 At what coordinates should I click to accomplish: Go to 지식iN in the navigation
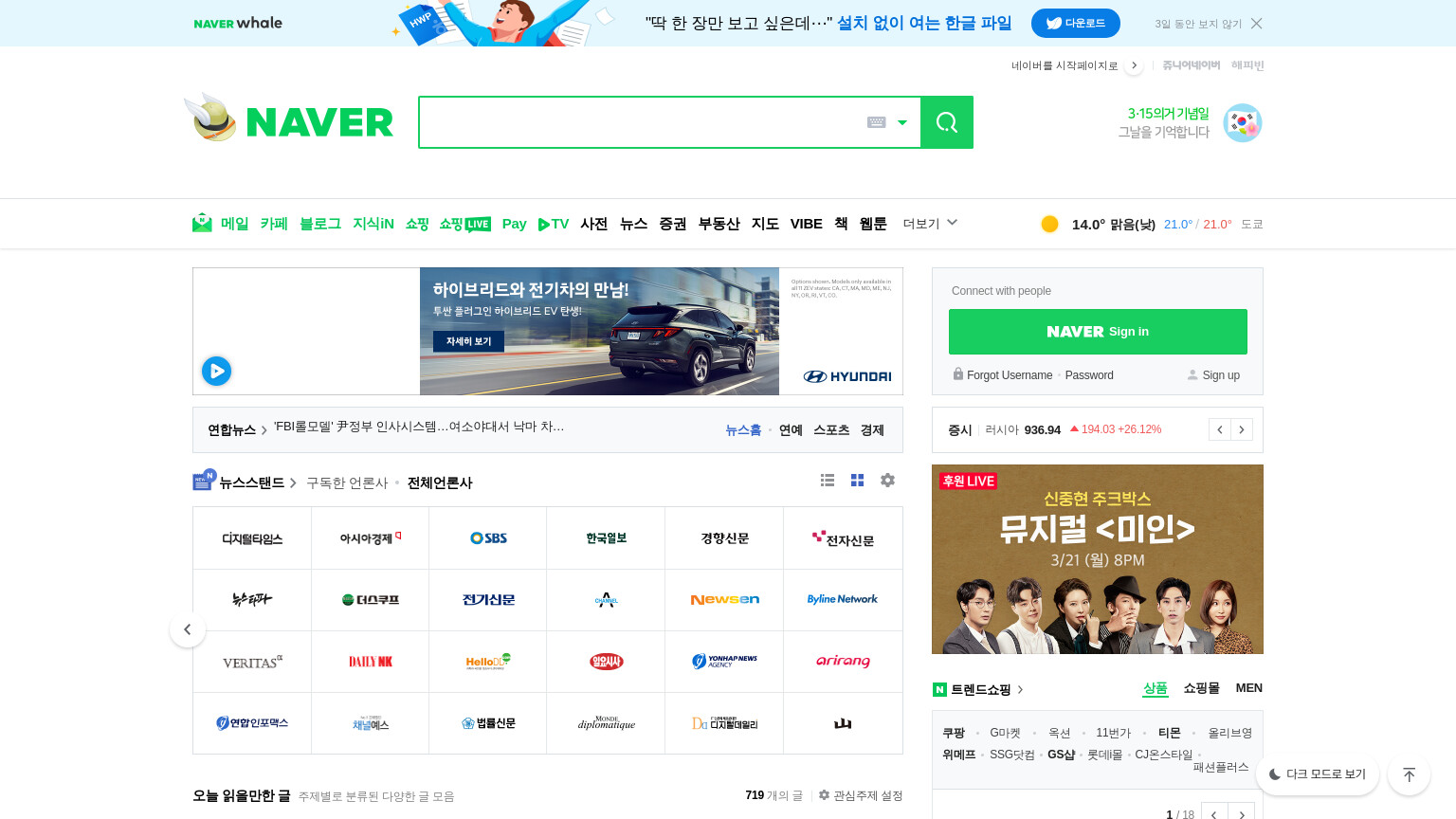[373, 224]
